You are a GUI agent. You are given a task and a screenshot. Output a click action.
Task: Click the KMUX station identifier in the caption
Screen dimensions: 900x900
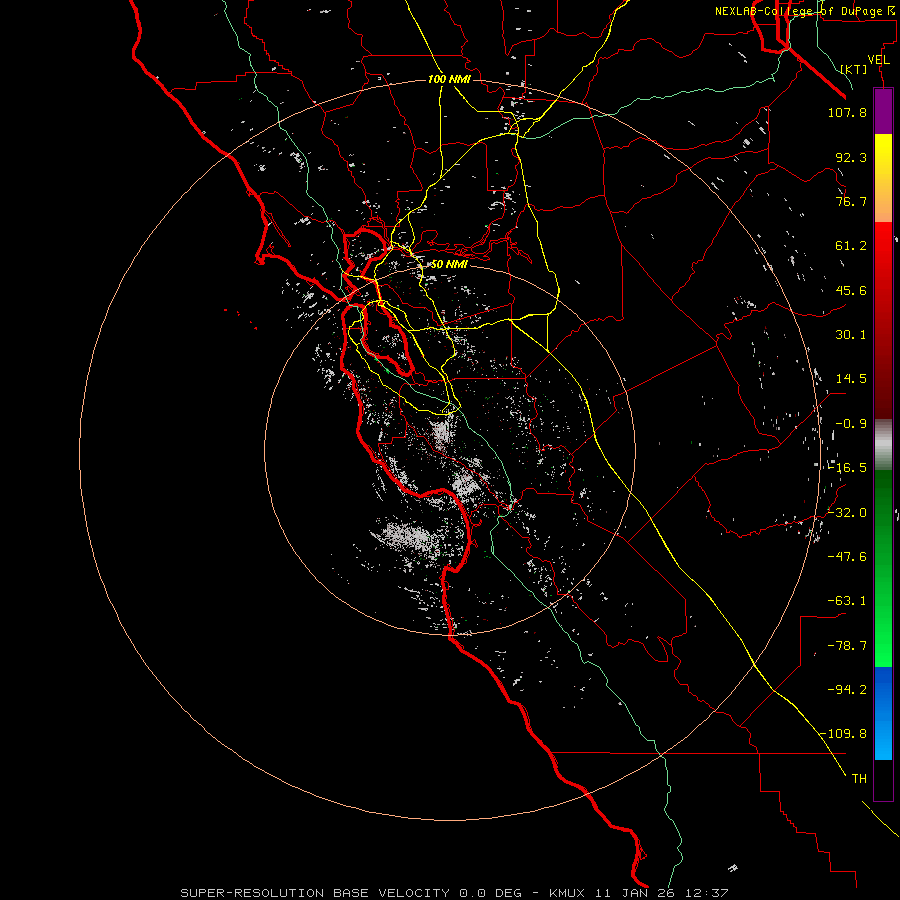pyautogui.click(x=567, y=893)
